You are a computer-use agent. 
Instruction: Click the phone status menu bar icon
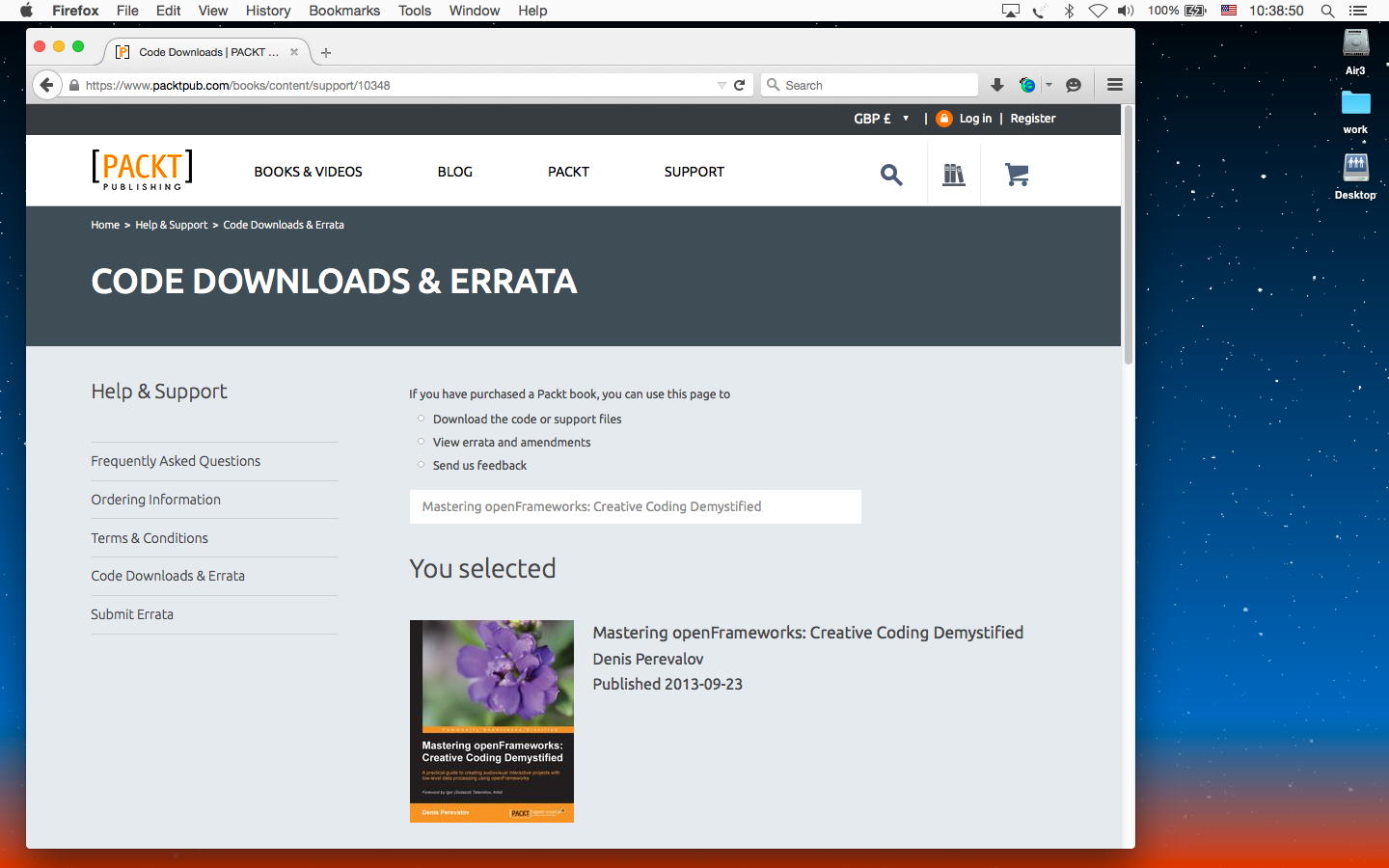tap(1040, 11)
